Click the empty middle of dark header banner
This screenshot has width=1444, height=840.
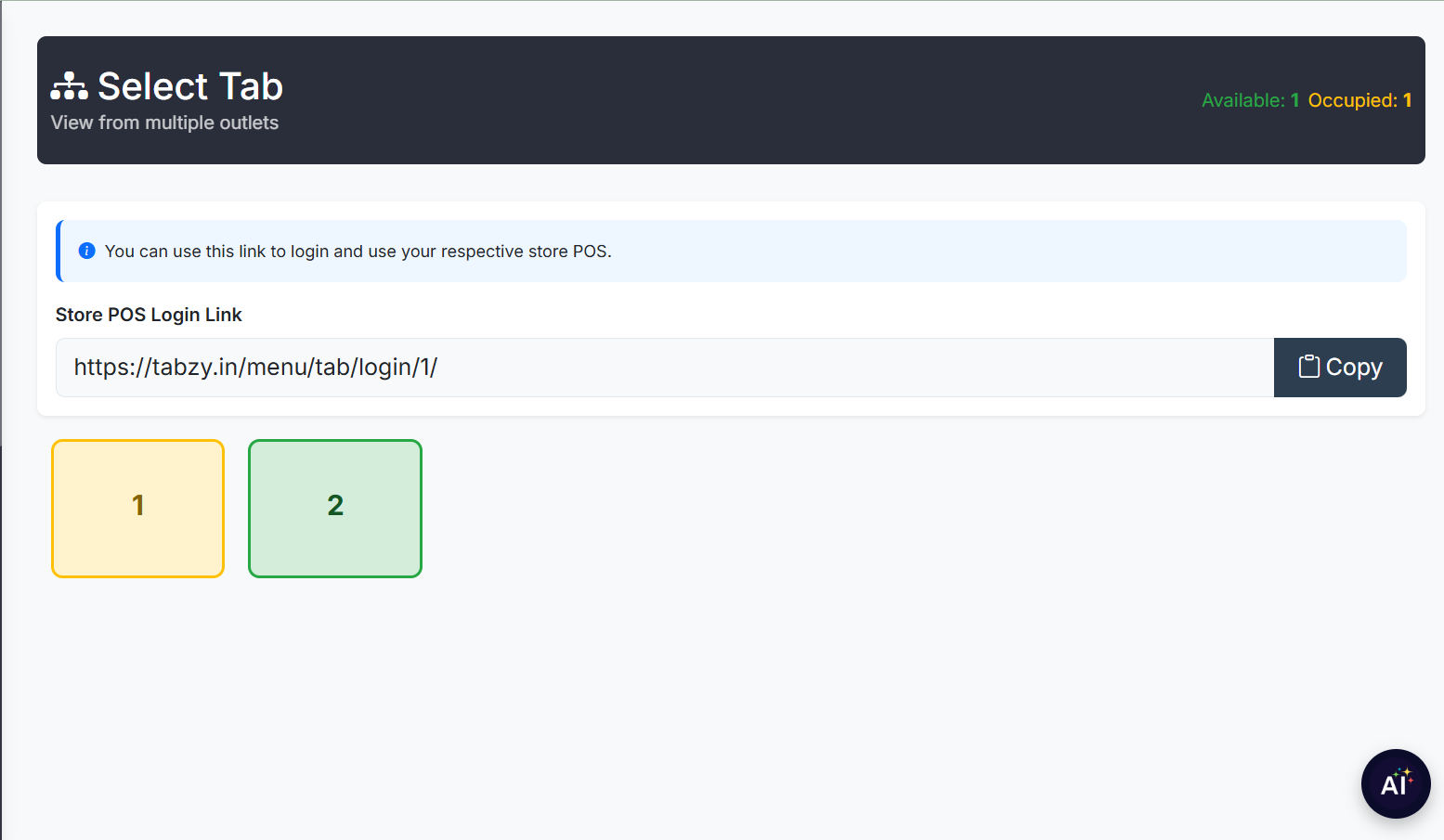(x=724, y=100)
